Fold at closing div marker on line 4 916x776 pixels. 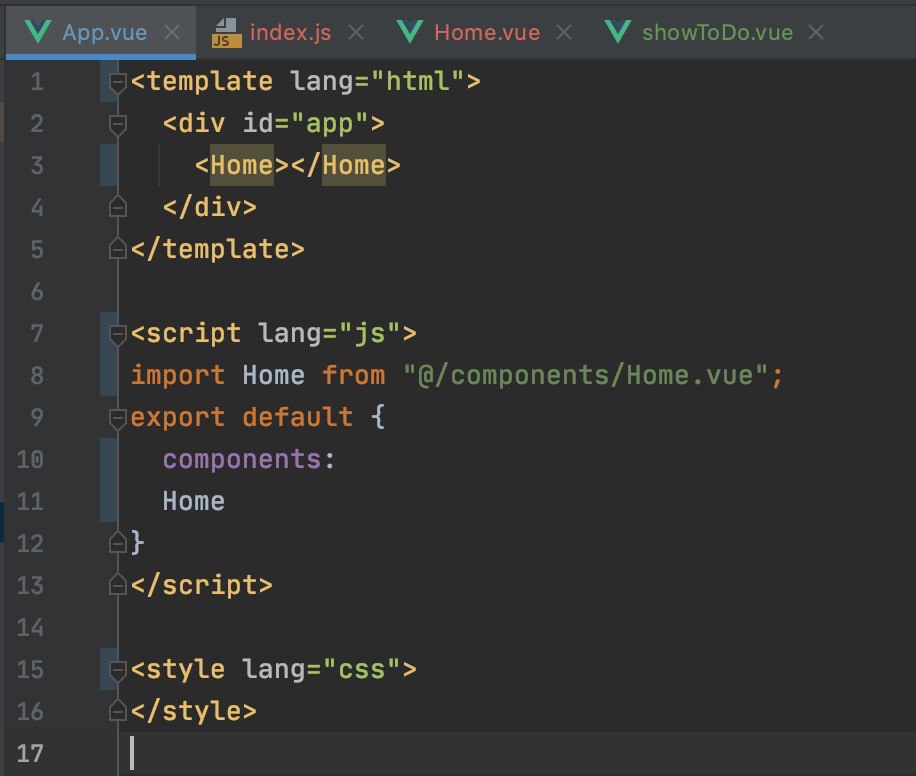click(x=118, y=207)
